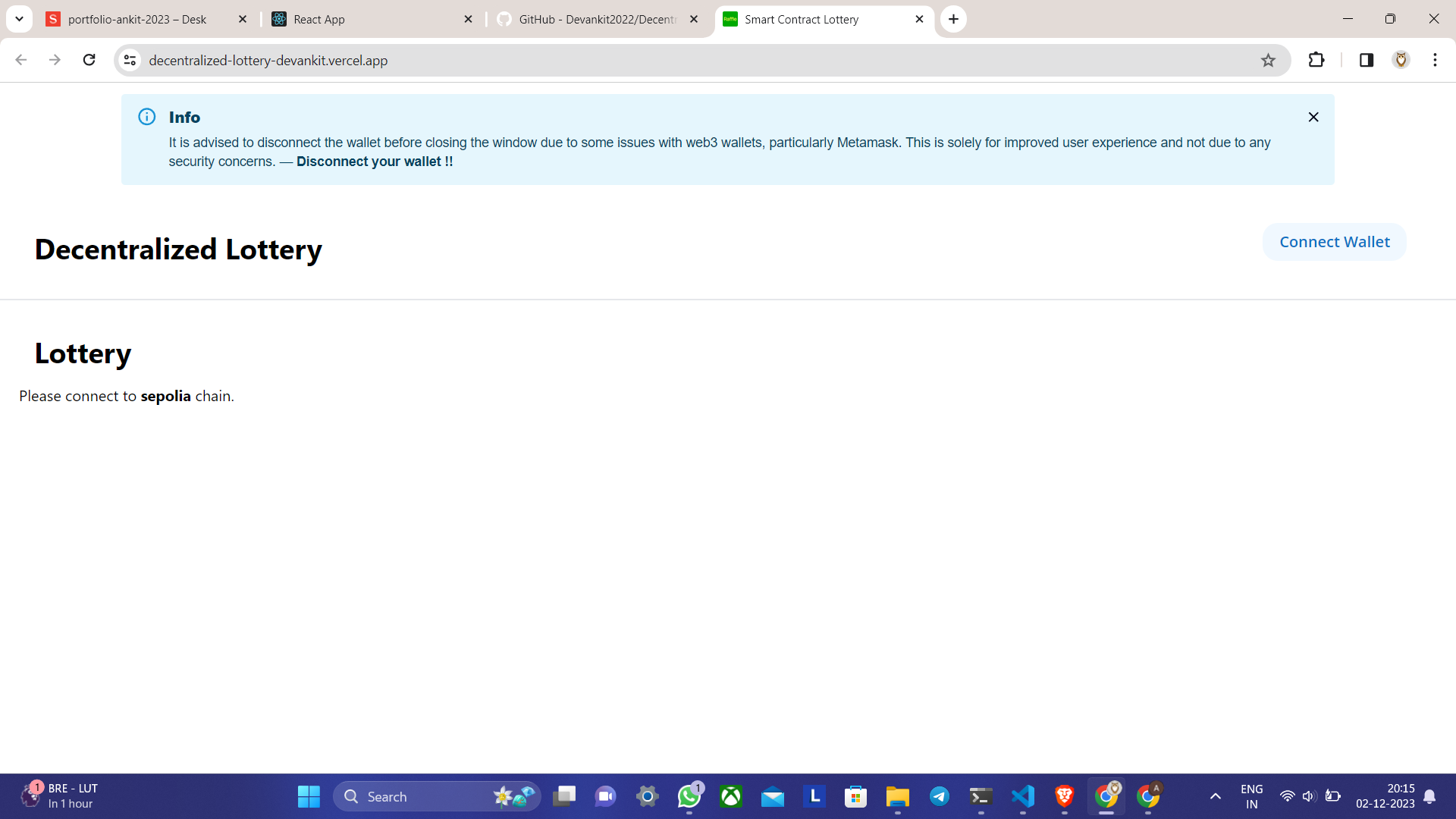Open the browser Extensions puzzle icon
The width and height of the screenshot is (1456, 819).
1316,60
